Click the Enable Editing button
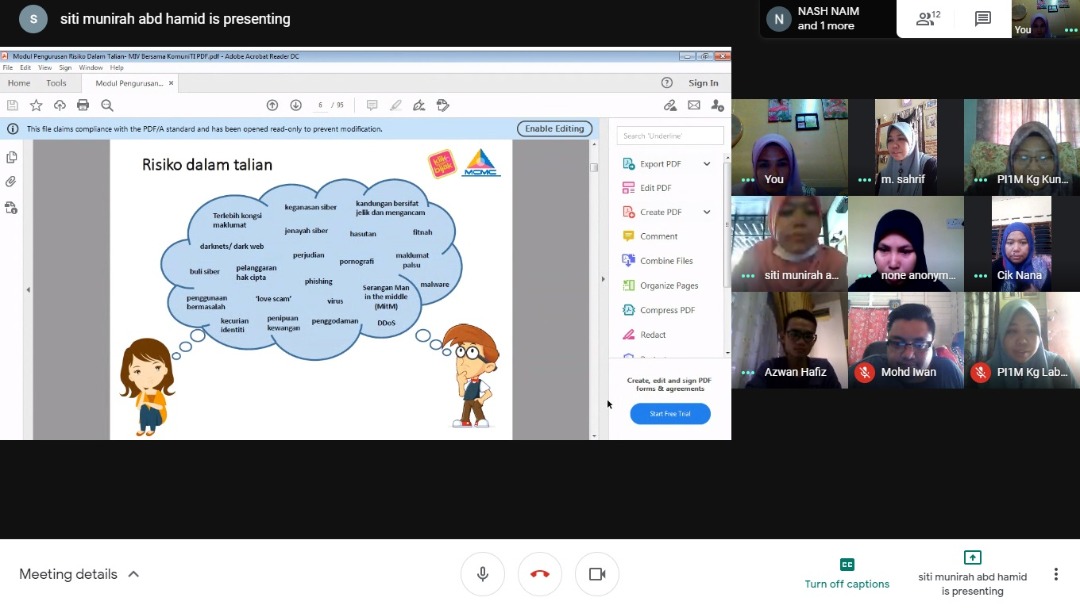Viewport: 1080px width, 609px height. click(x=554, y=129)
